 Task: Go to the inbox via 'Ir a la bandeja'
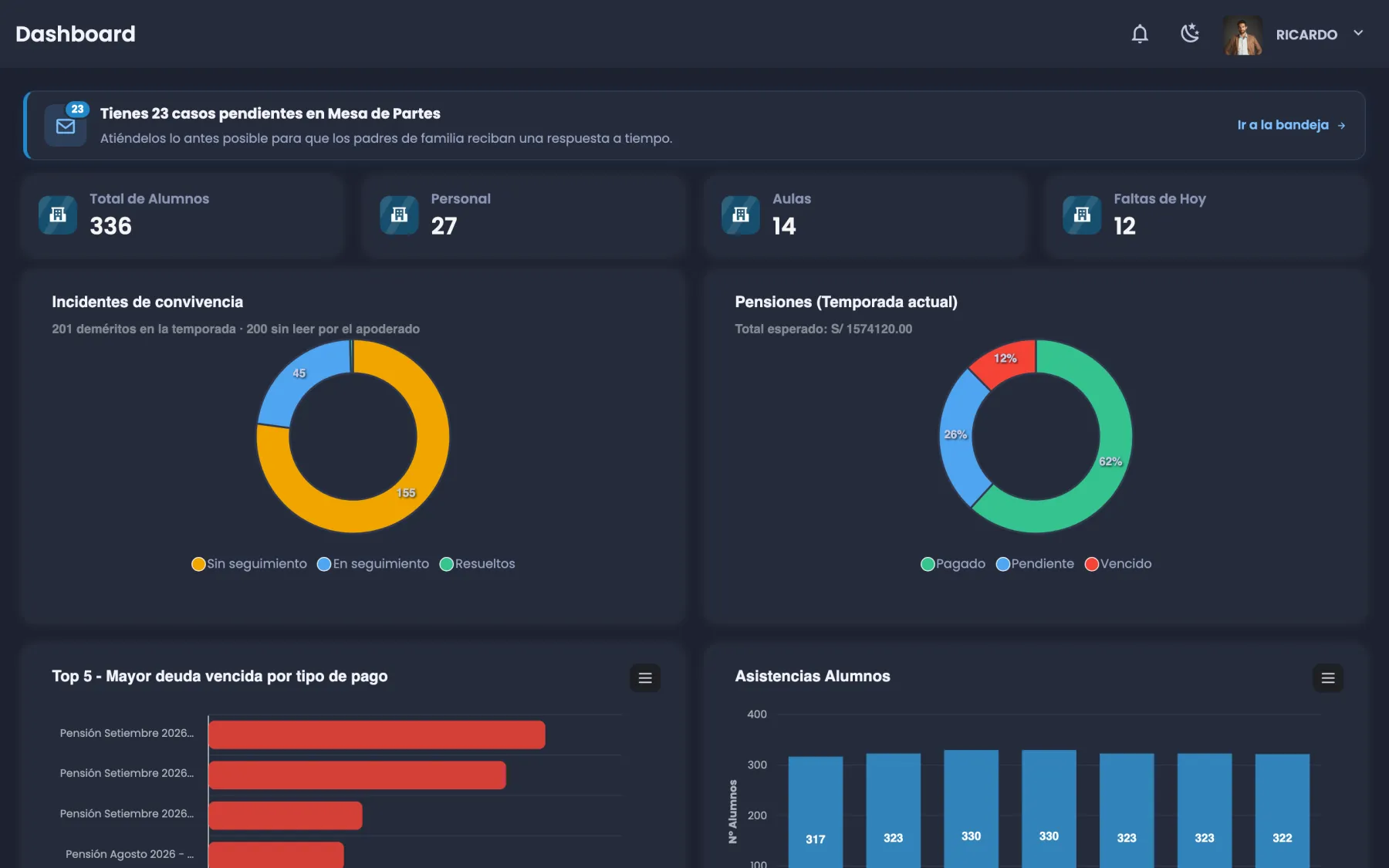pos(1291,125)
